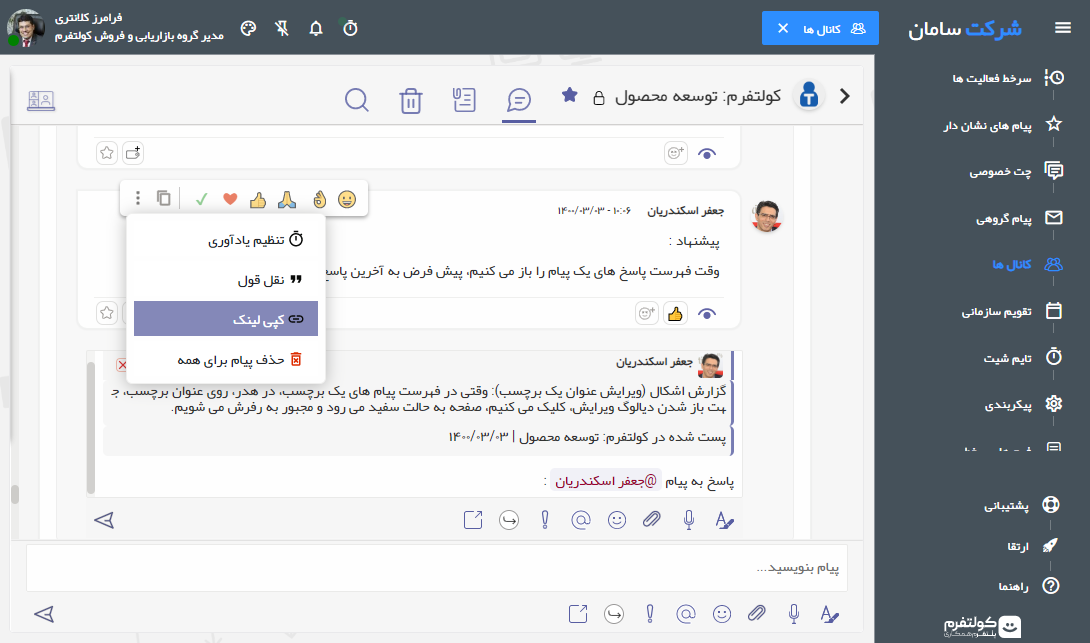Attach file in bottom message toolbar
Viewport: 1090px width, 643px height.
click(756, 613)
